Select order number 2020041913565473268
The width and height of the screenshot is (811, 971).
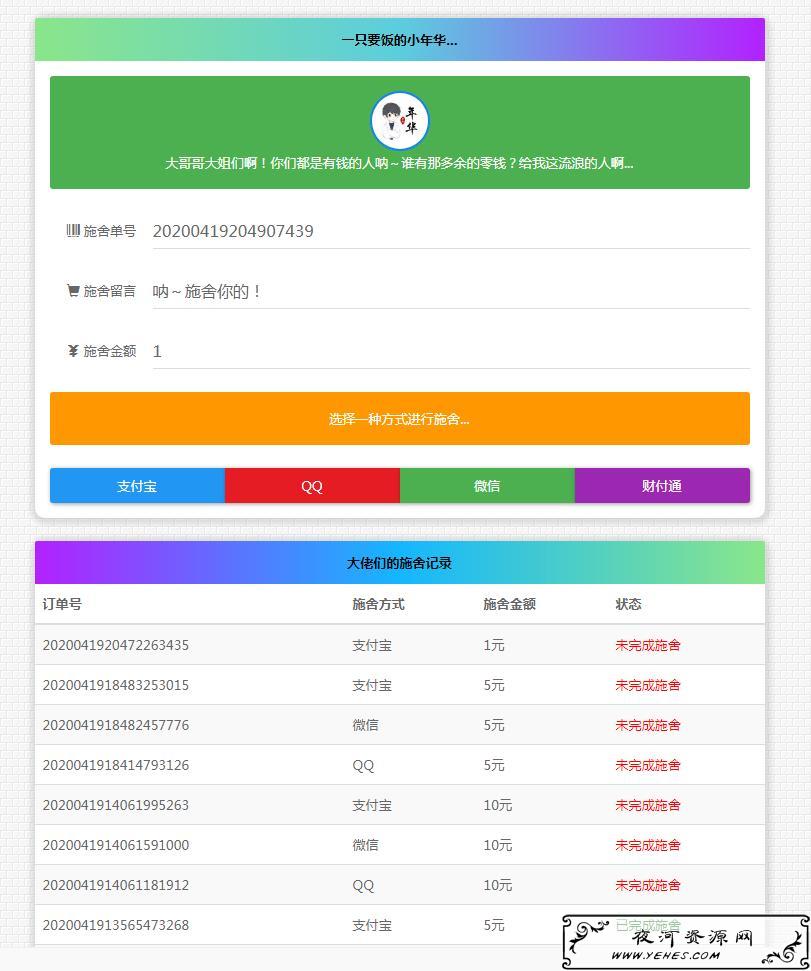[x=116, y=925]
